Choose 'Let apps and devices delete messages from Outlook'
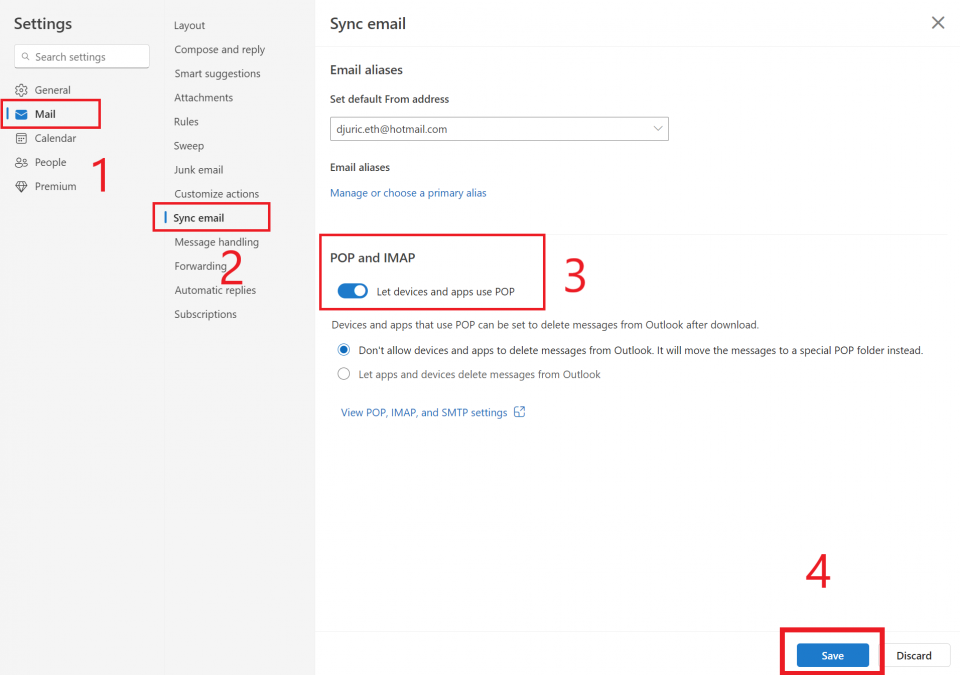 coord(343,373)
